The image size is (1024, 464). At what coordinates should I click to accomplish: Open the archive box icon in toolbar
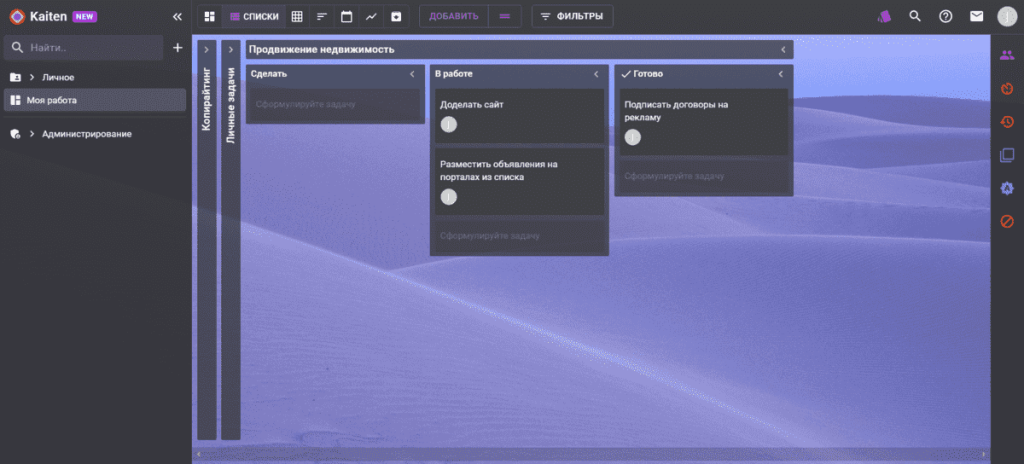coord(396,16)
